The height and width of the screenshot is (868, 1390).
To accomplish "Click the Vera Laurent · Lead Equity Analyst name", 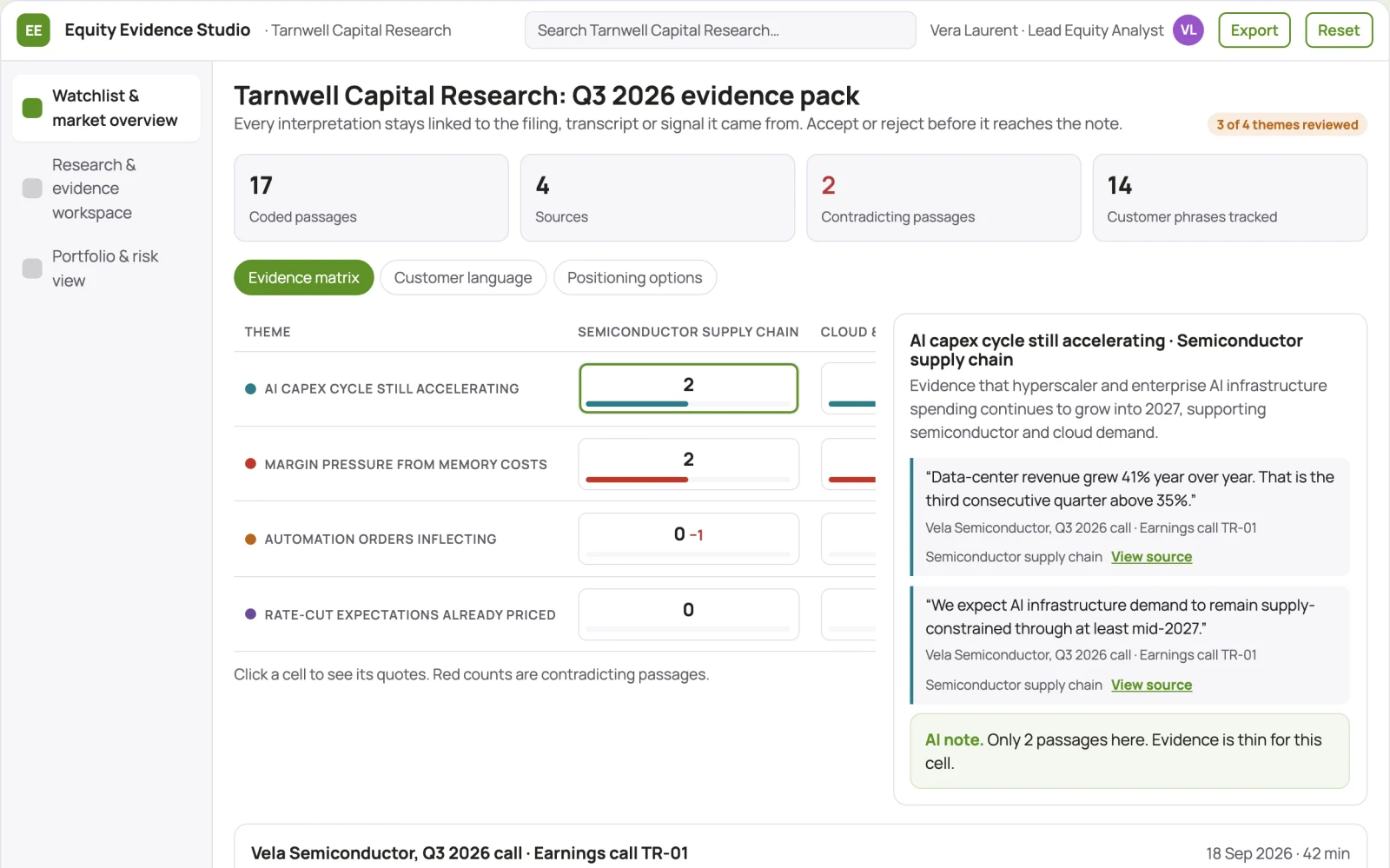I will tap(1047, 30).
